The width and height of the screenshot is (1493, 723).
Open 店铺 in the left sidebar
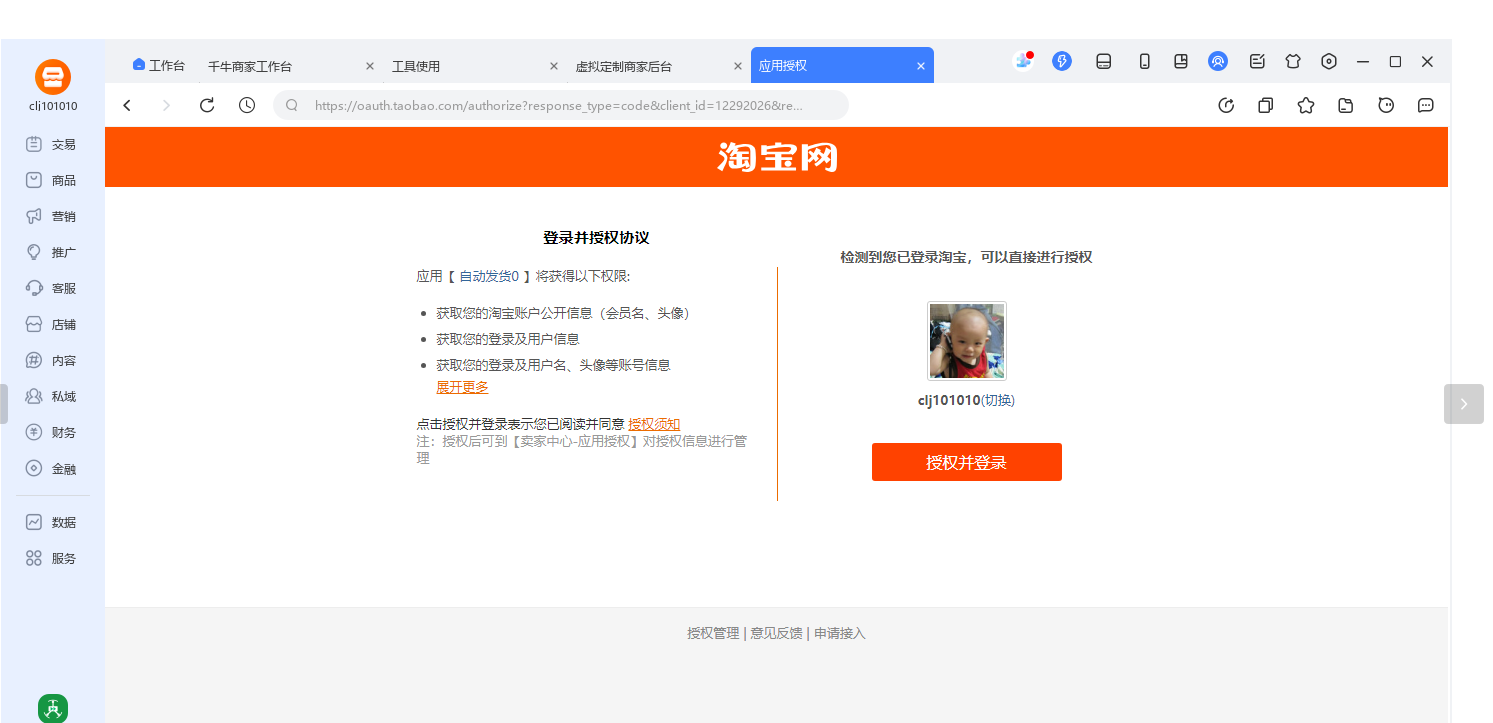52,324
